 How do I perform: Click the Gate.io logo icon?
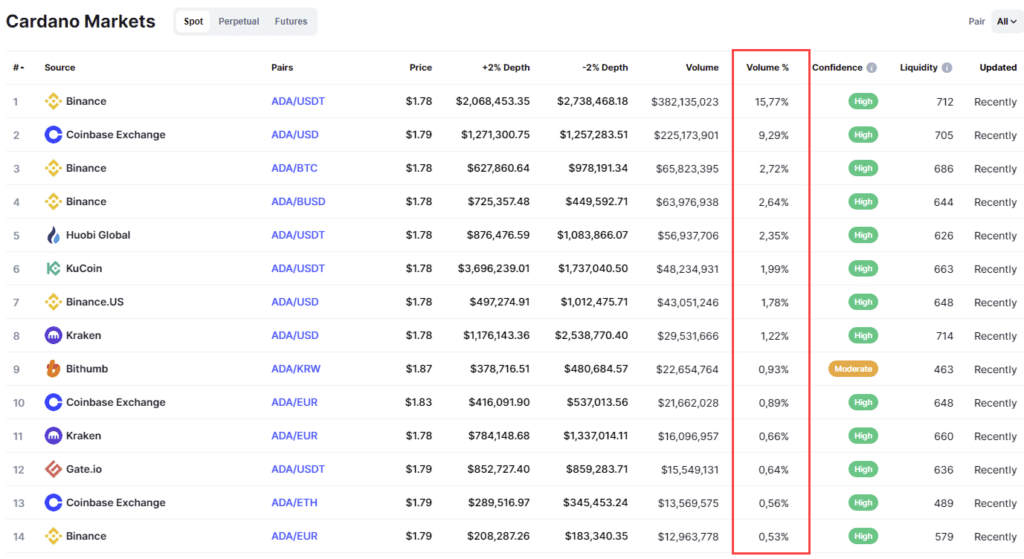pos(53,469)
